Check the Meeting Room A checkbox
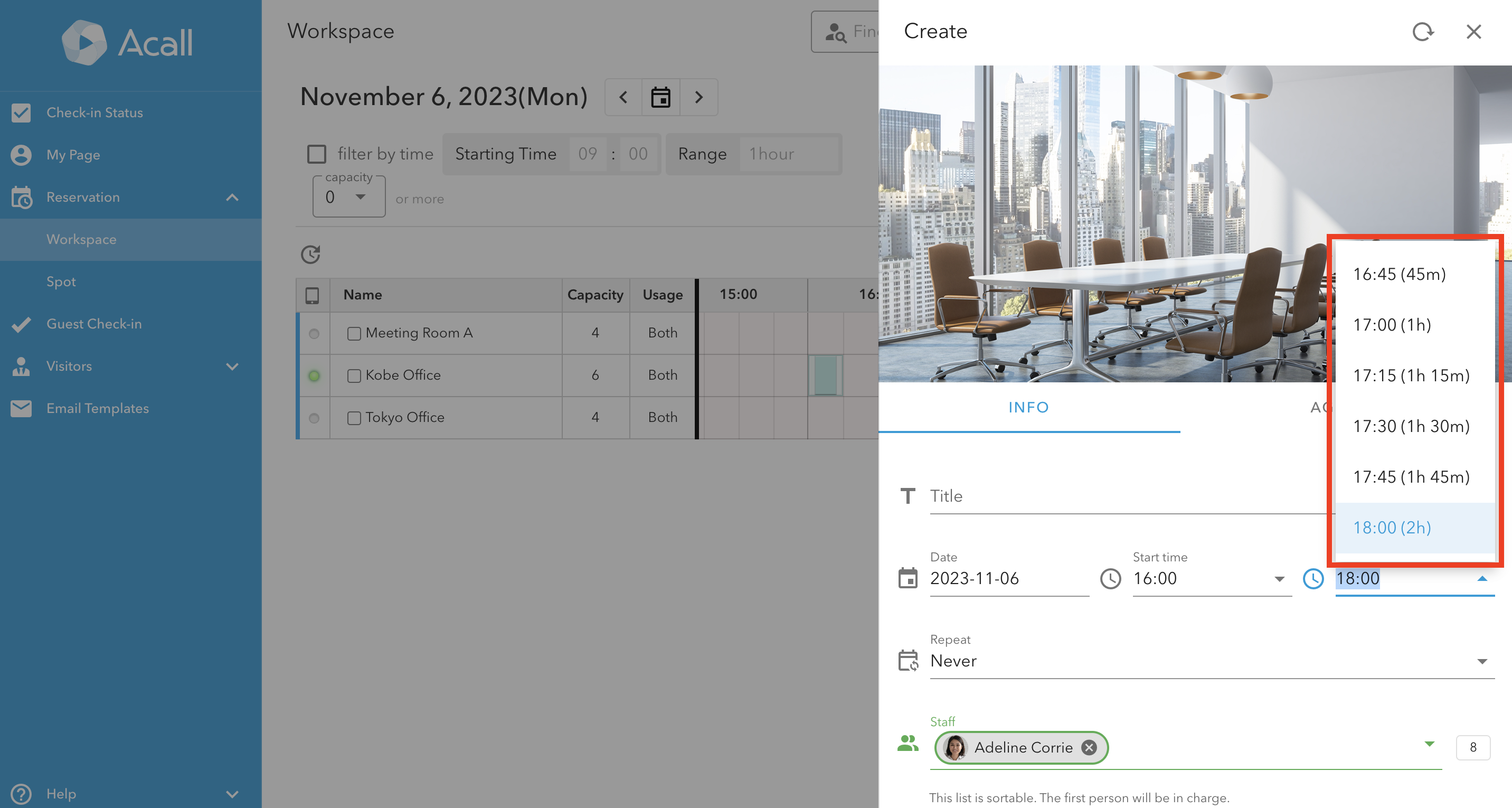 pos(354,333)
